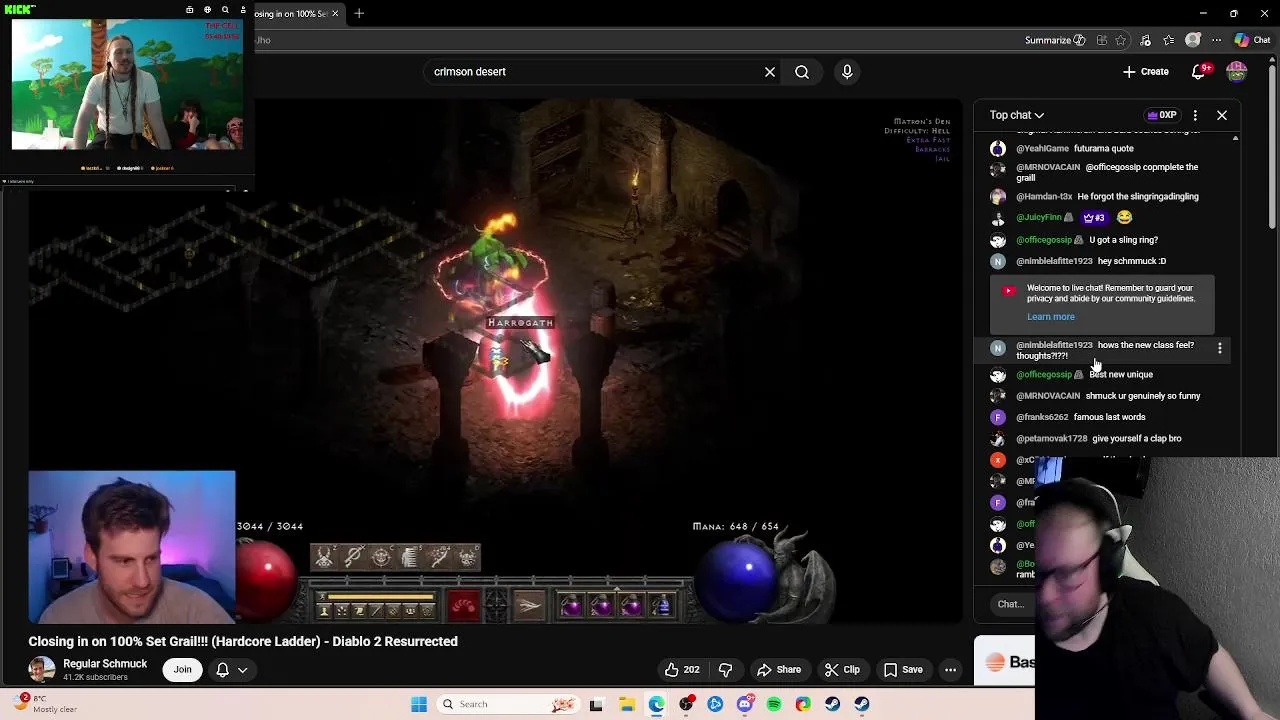Start voice search with the microphone
Image resolution: width=1280 pixels, height=720 pixels.
[x=847, y=72]
